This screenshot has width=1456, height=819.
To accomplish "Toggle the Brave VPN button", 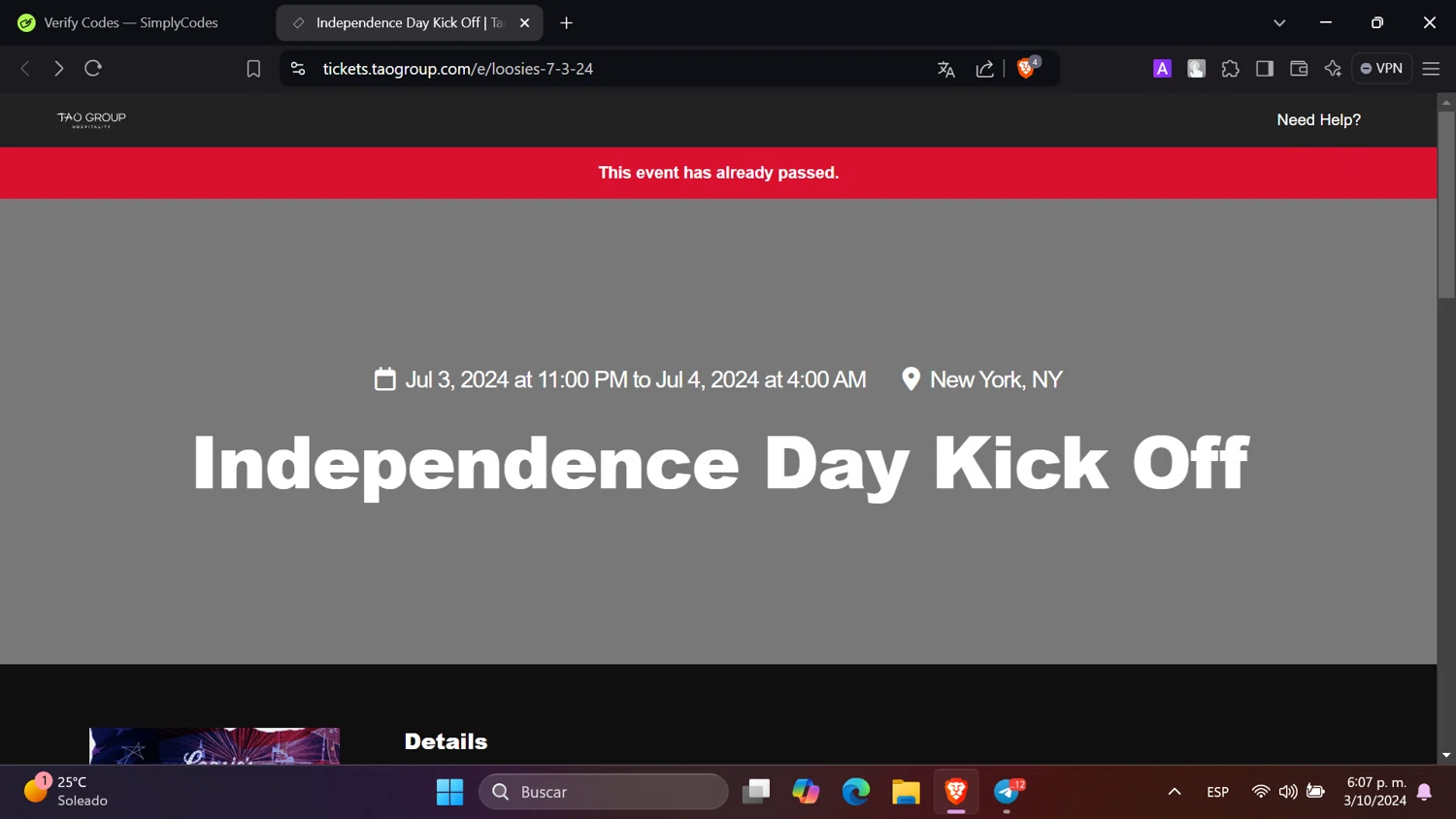I will point(1381,68).
